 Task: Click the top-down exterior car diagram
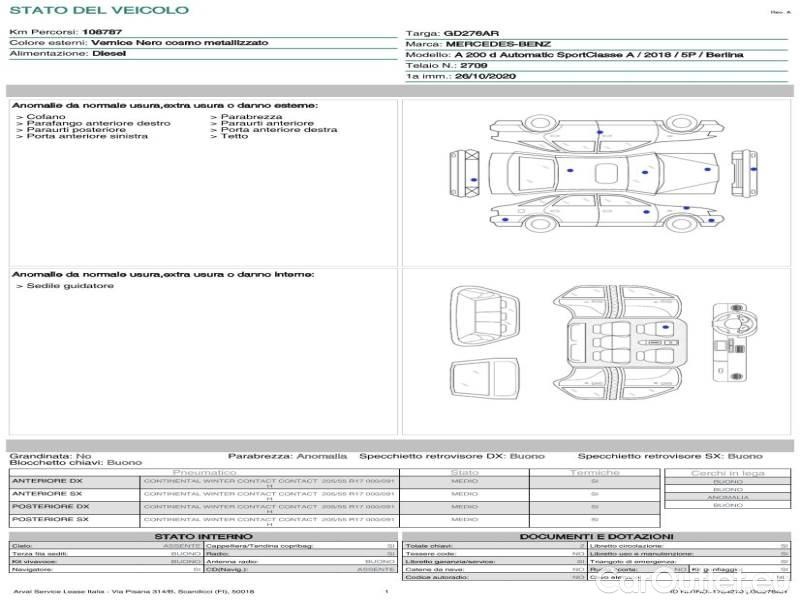tap(604, 172)
